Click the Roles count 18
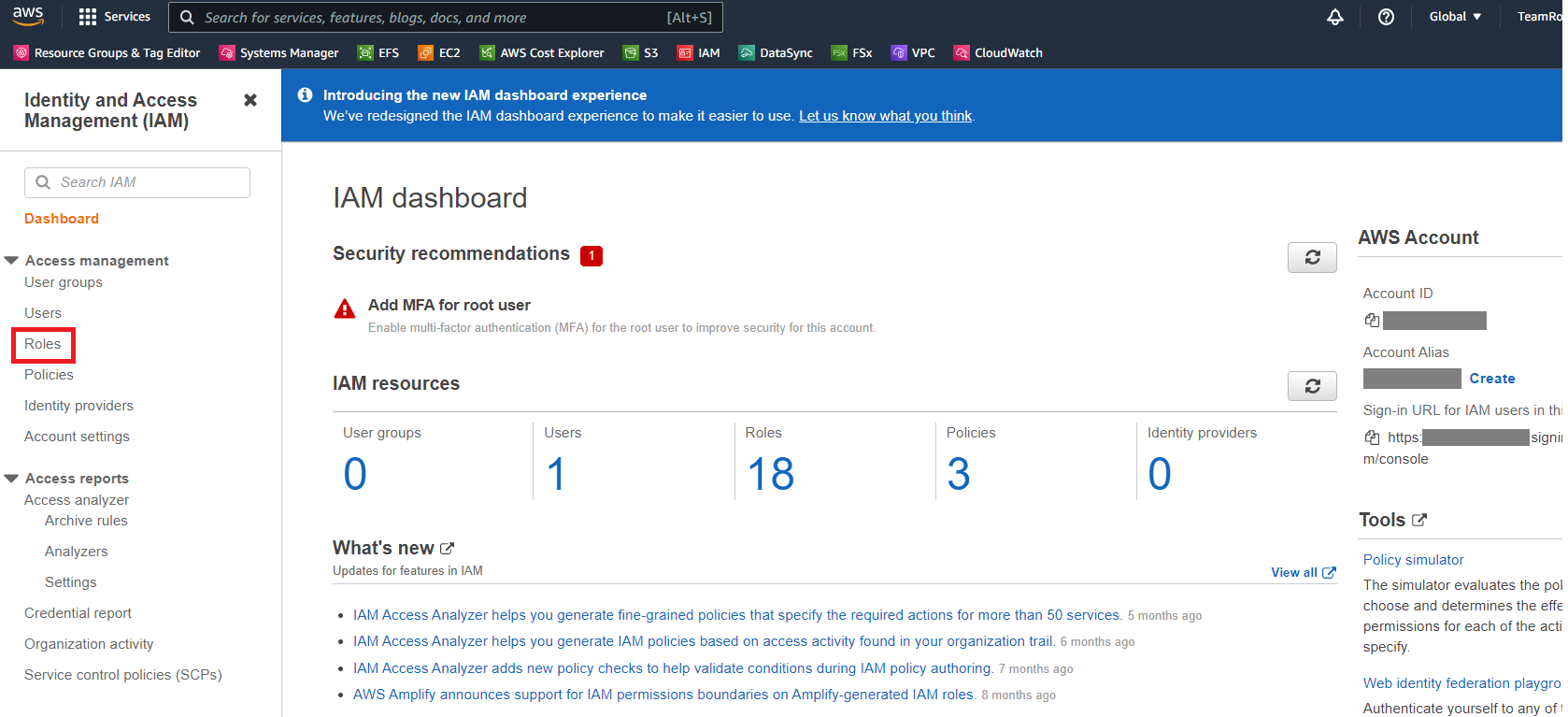 pos(771,474)
